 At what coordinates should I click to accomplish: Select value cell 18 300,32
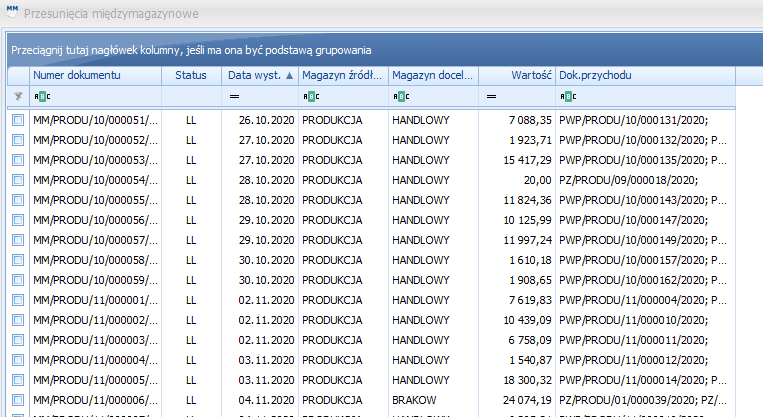517,380
